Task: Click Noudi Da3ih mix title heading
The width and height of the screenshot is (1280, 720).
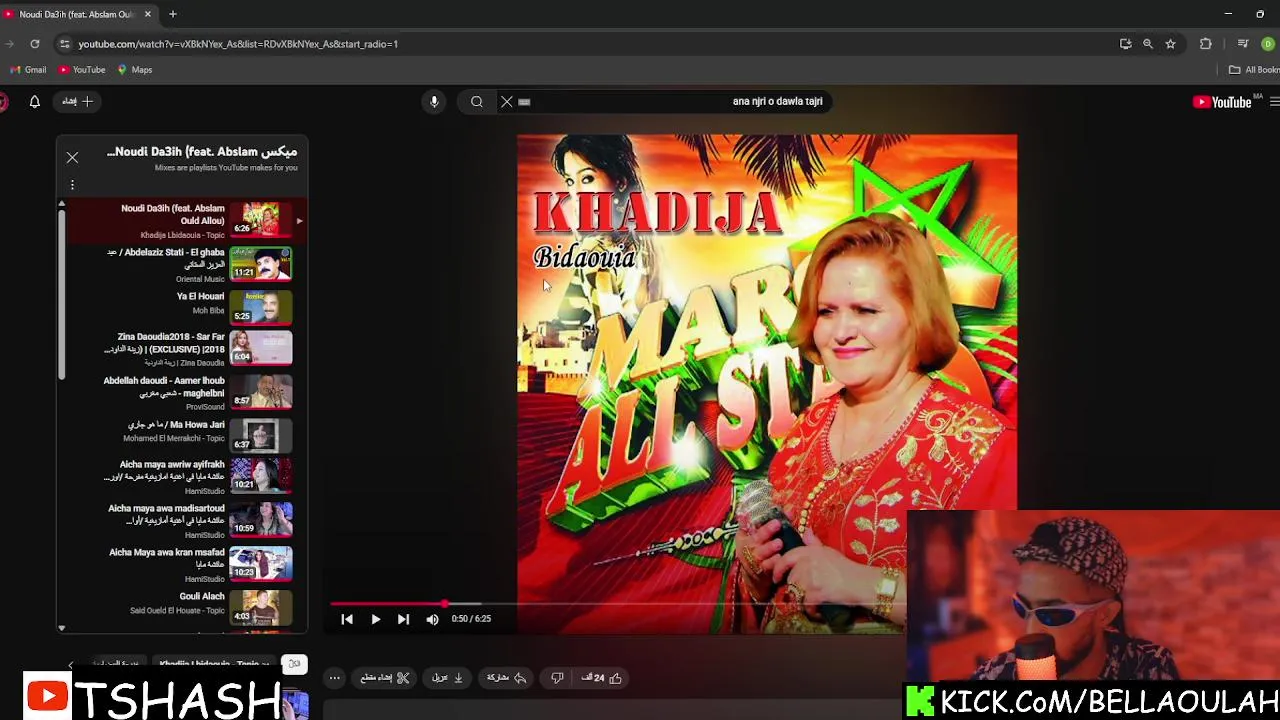Action: click(202, 151)
